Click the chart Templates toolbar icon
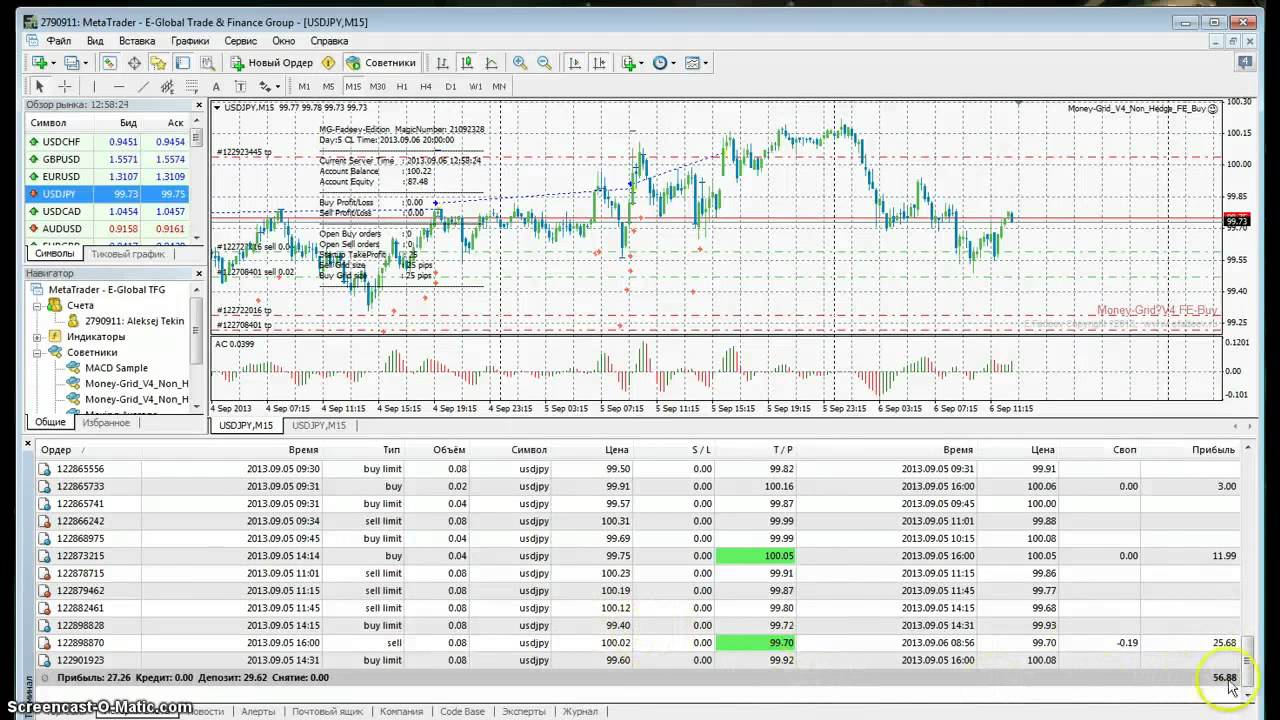1280x720 pixels. pyautogui.click(x=692, y=62)
